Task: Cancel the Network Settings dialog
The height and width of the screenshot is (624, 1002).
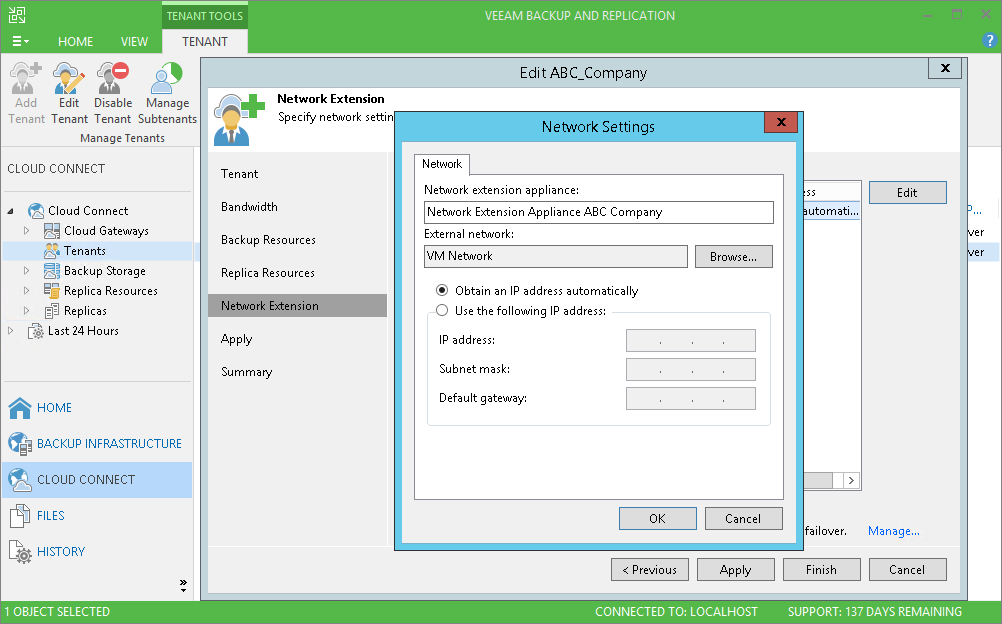Action: (743, 519)
